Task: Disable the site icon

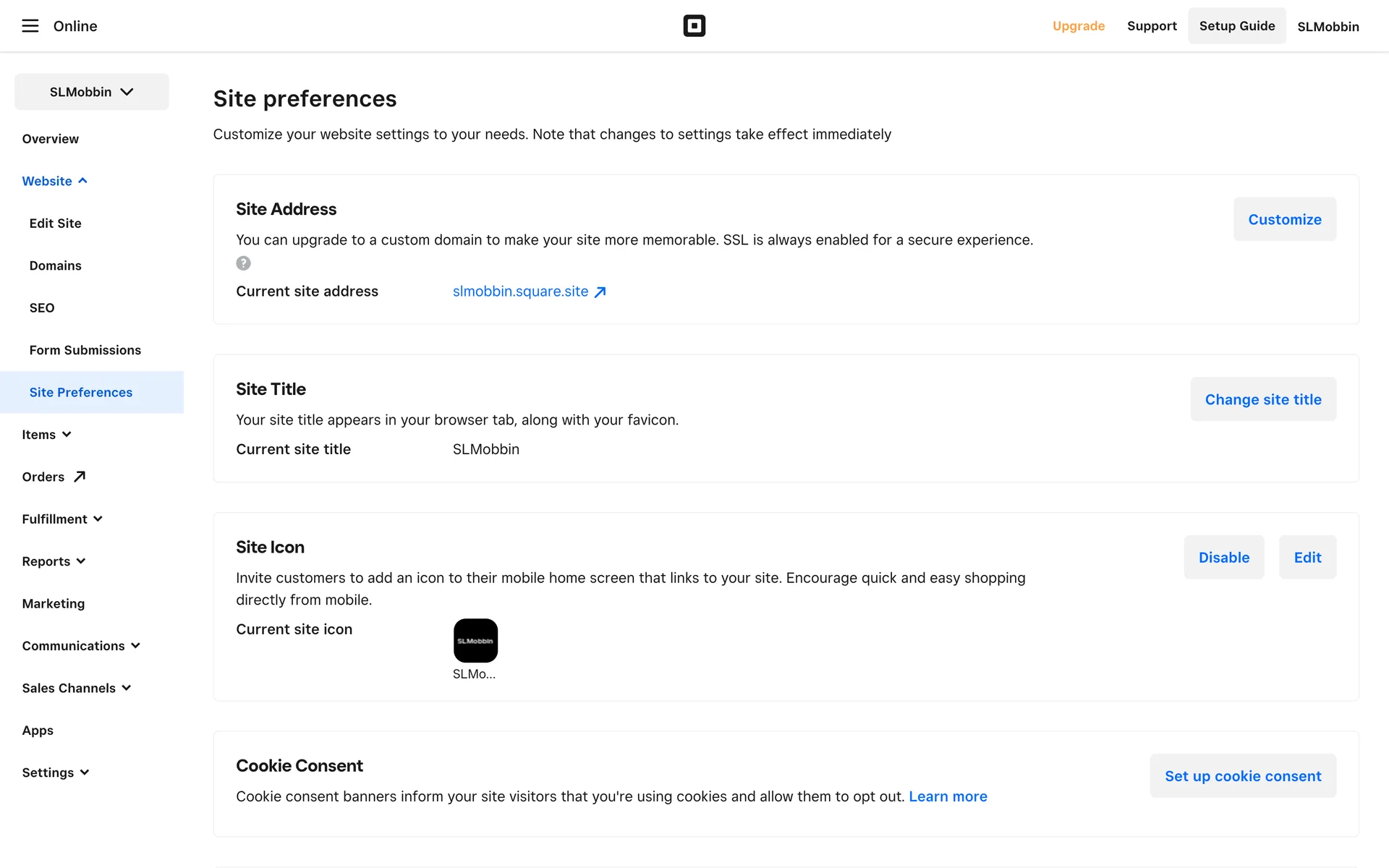Action: (1223, 558)
